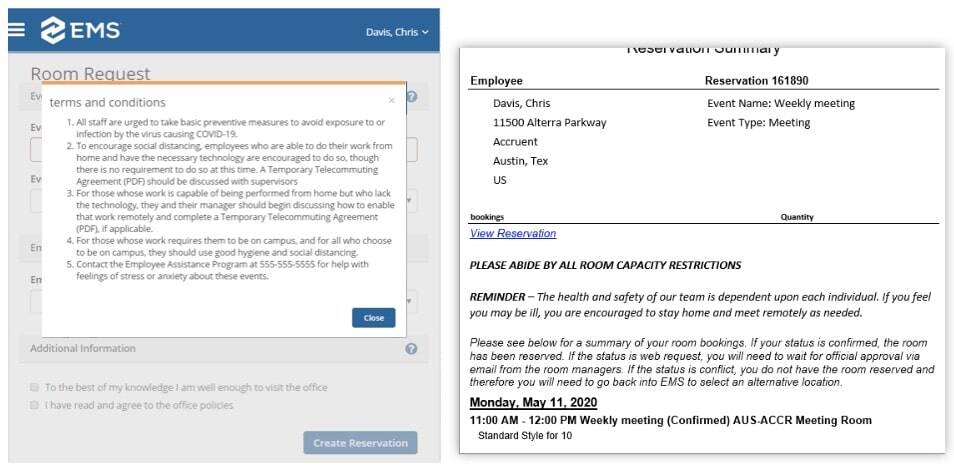The width and height of the screenshot is (954, 473).
Task: Select the Weekly meeting (Confirmed) booking line
Action: pos(670,420)
